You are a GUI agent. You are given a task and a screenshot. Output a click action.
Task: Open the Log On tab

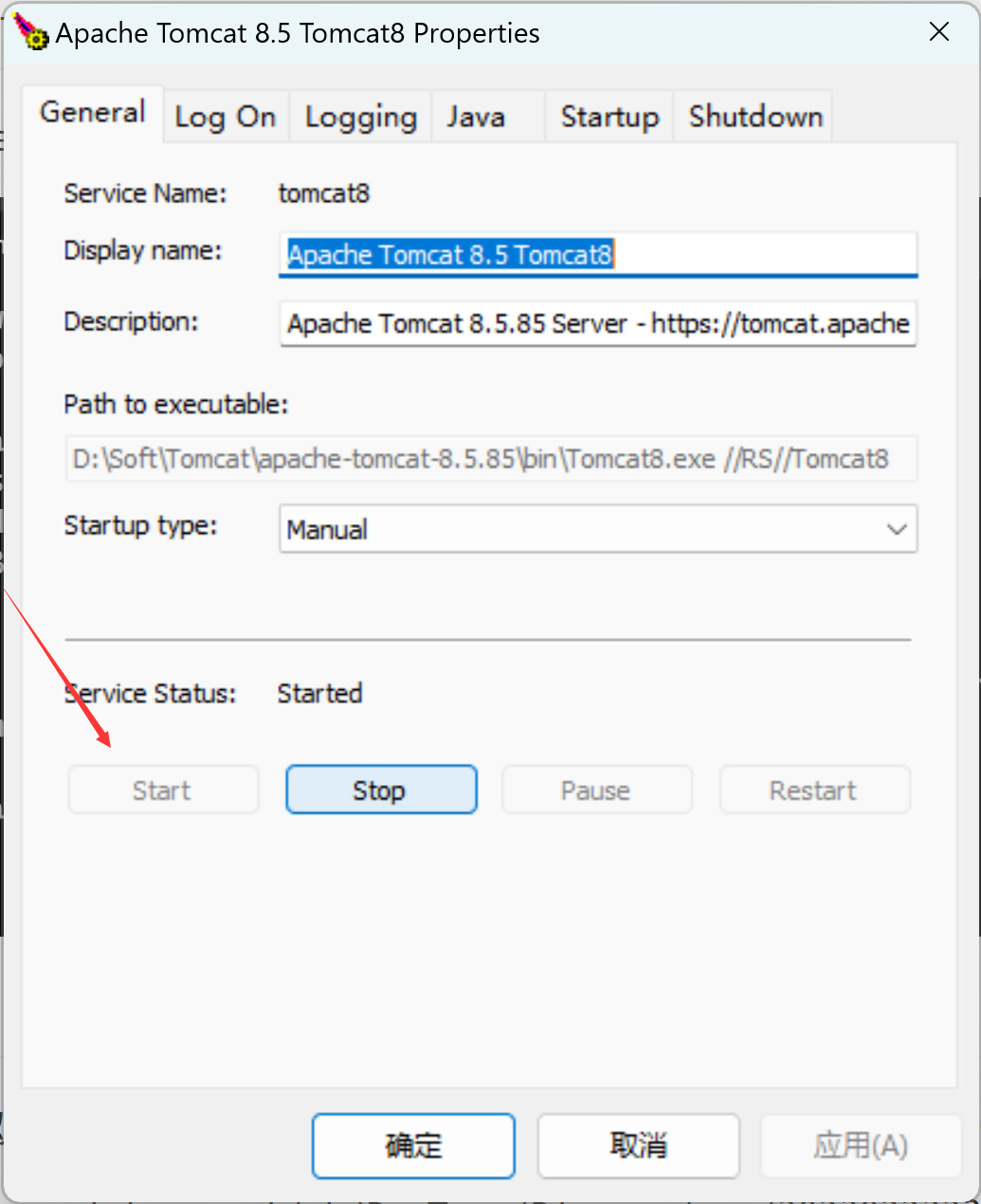(x=226, y=117)
